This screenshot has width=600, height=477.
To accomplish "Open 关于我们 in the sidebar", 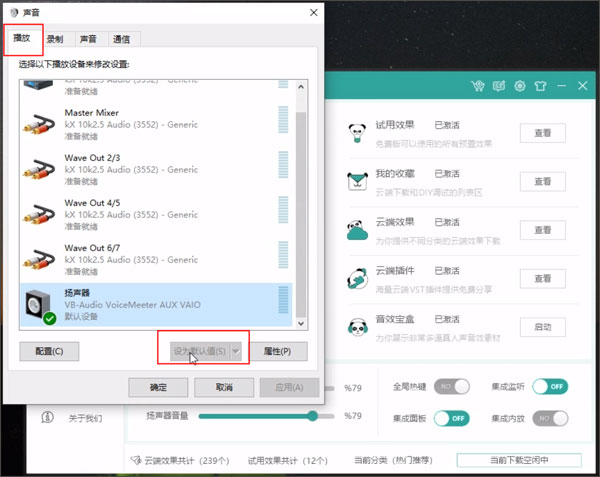I will [85, 418].
